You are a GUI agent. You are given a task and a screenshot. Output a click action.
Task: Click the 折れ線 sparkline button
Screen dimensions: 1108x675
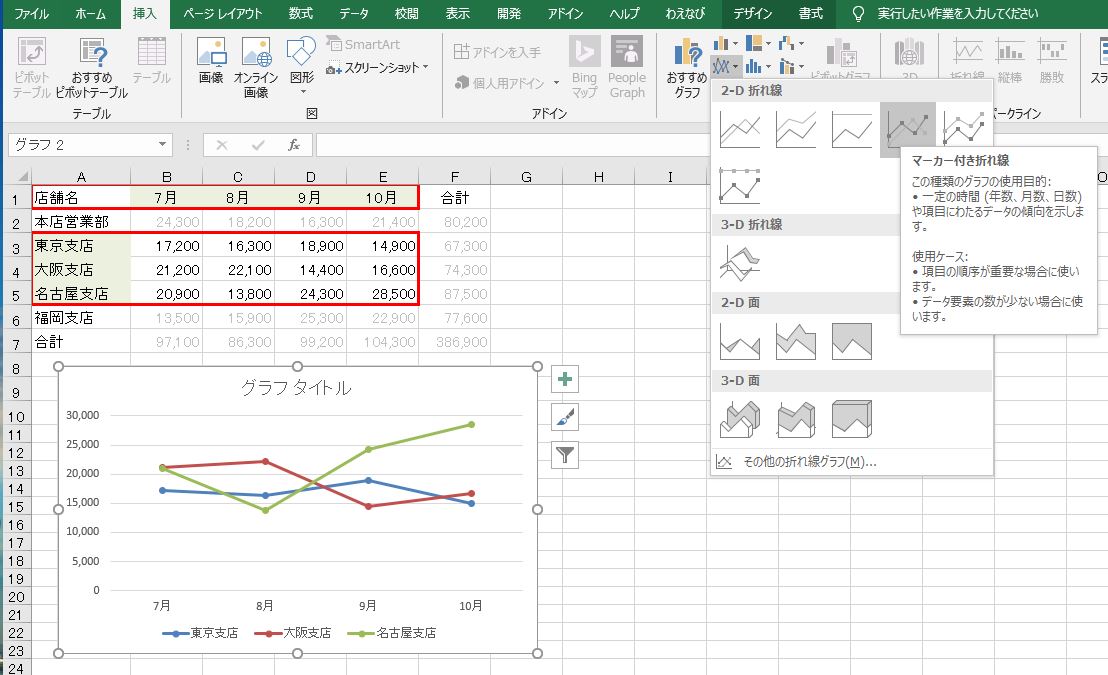(x=967, y=59)
